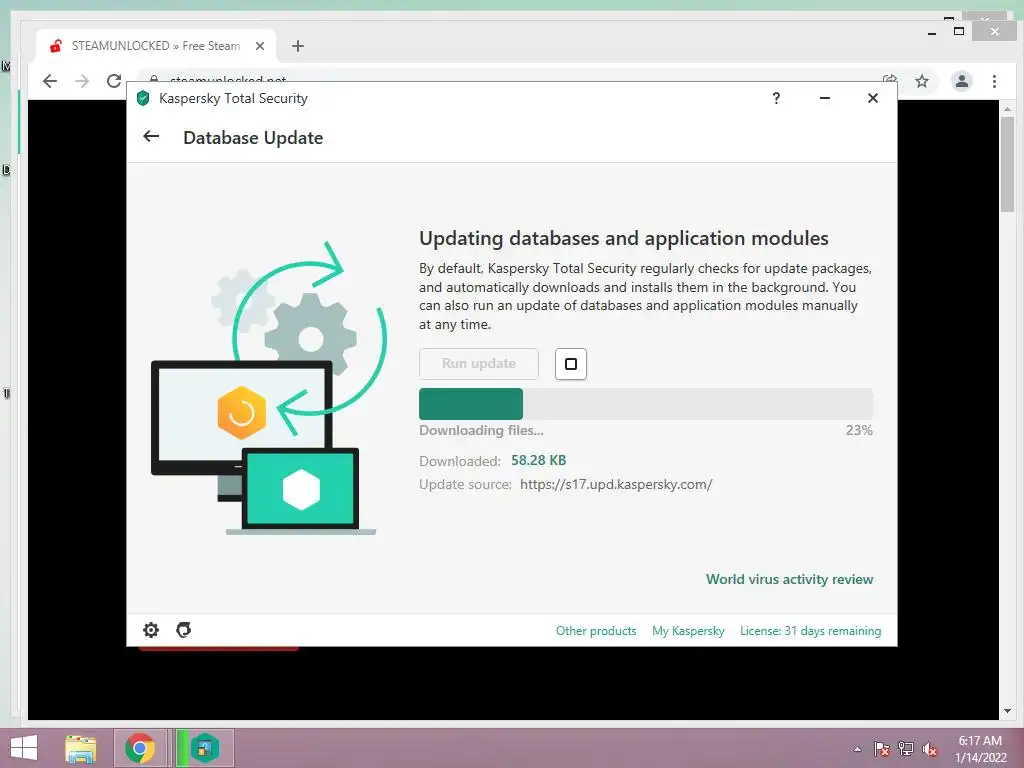Open Action Center flag tray icon
1024x768 pixels.
[x=881, y=749]
